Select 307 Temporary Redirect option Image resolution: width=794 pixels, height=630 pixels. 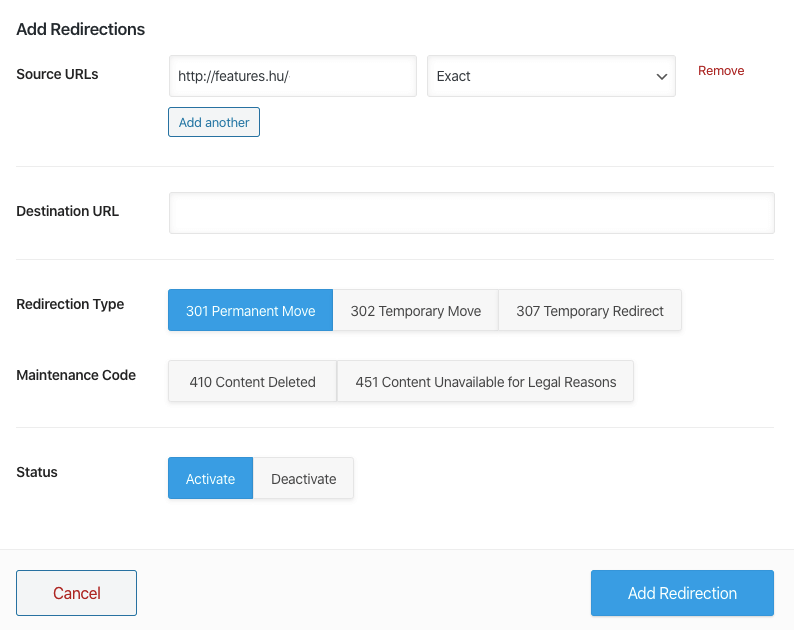(x=590, y=310)
